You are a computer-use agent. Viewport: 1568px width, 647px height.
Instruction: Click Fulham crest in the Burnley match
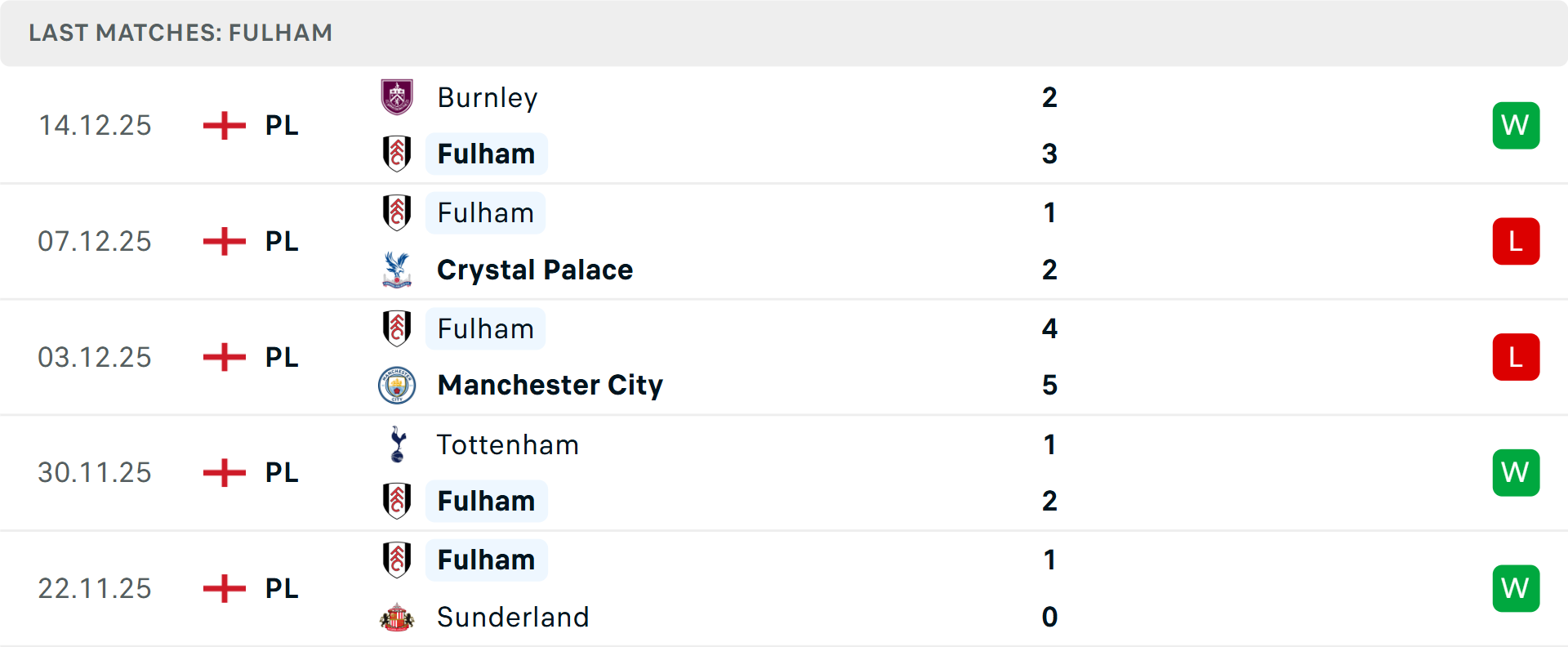[x=397, y=154]
